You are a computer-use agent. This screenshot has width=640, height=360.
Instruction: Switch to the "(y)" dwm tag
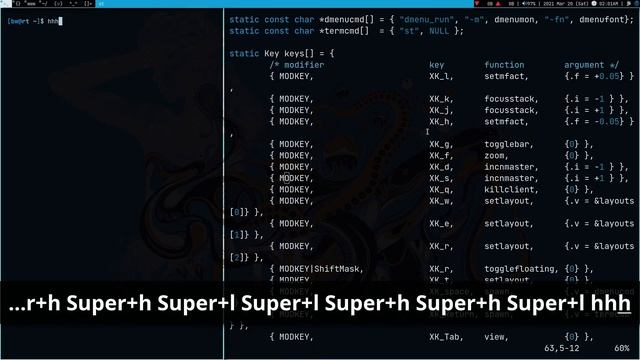pos(58,4)
